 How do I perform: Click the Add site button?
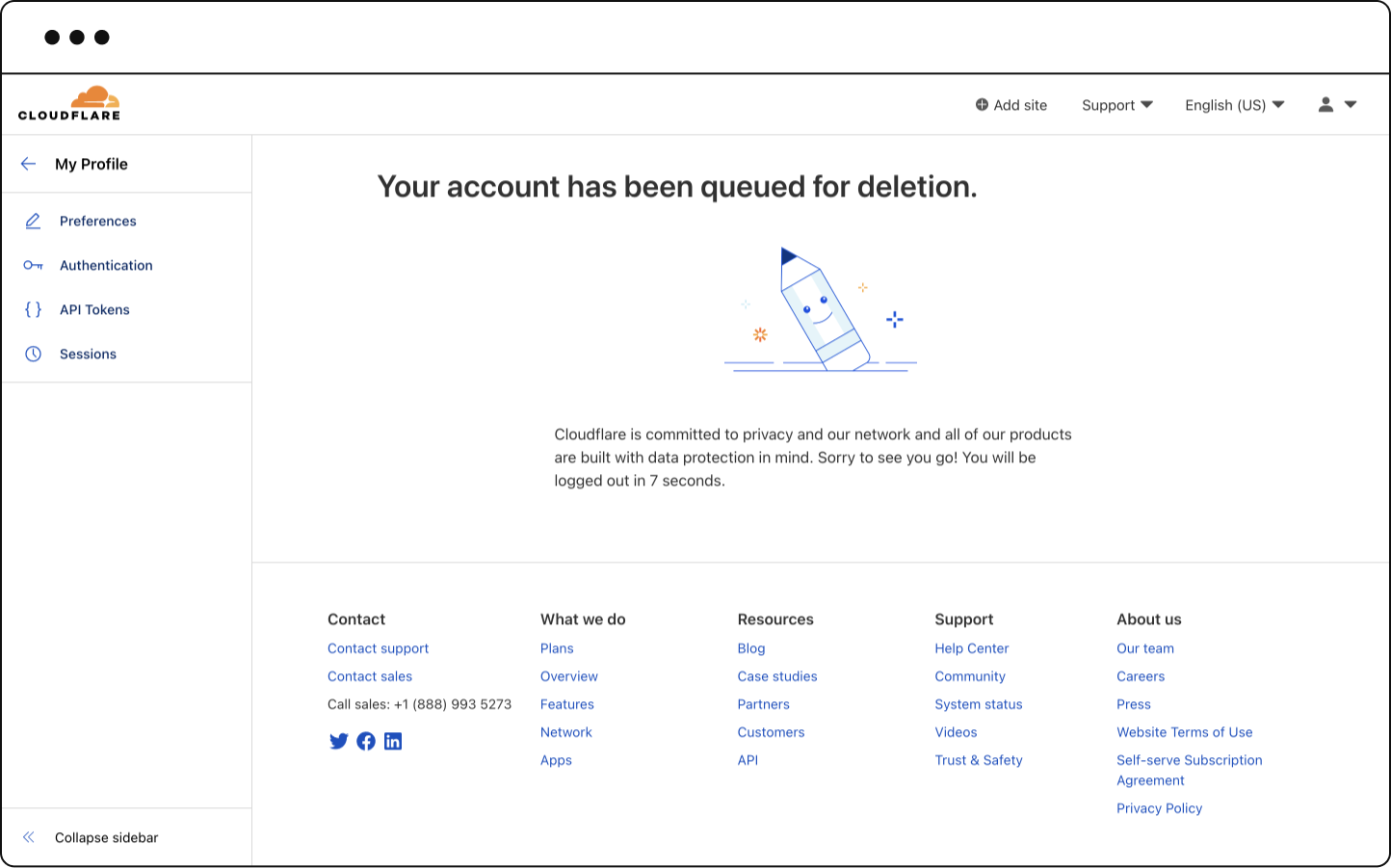pos(1010,105)
